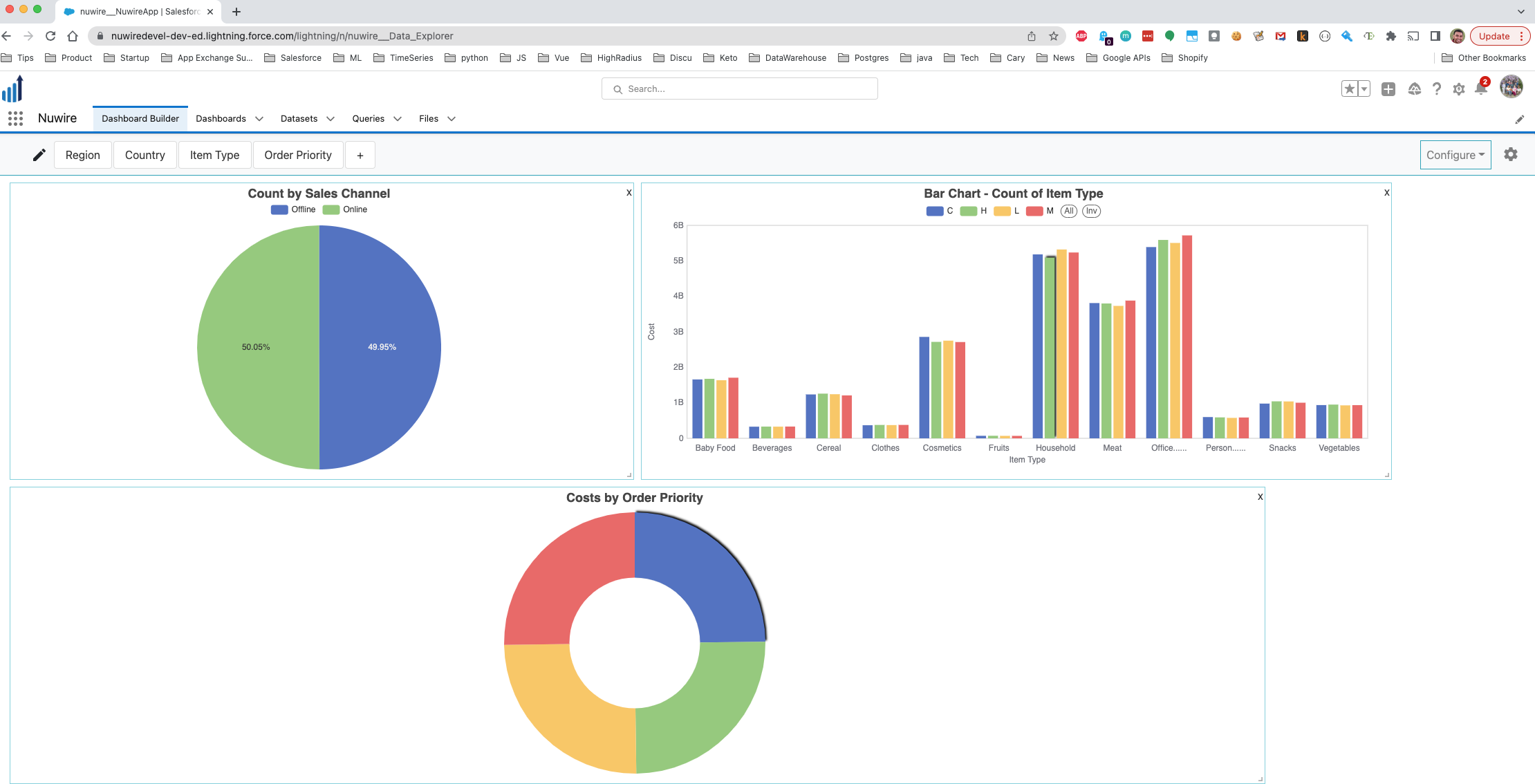
Task: Toggle the M series in bar legend
Action: pyautogui.click(x=1040, y=211)
